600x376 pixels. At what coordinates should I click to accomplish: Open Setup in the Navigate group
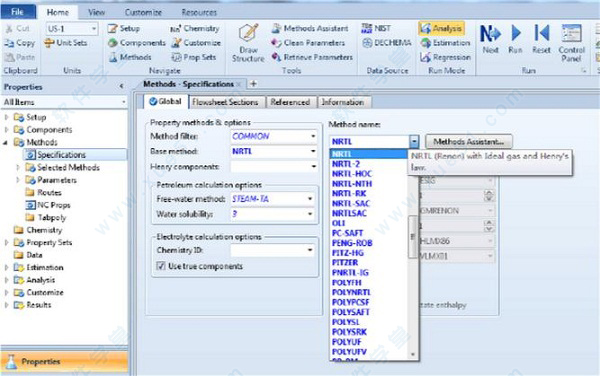(x=124, y=28)
